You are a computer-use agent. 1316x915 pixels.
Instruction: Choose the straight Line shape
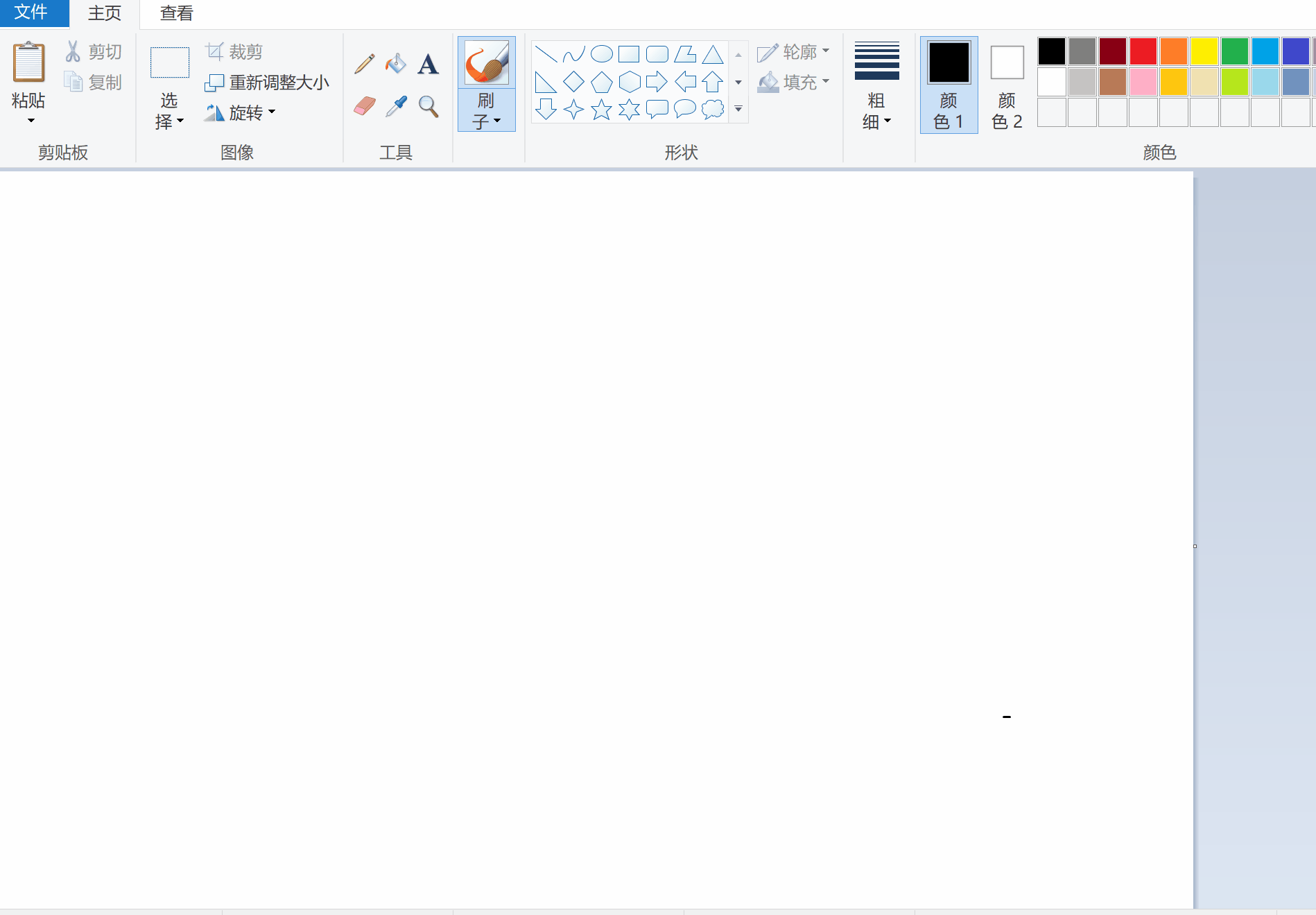(546, 54)
